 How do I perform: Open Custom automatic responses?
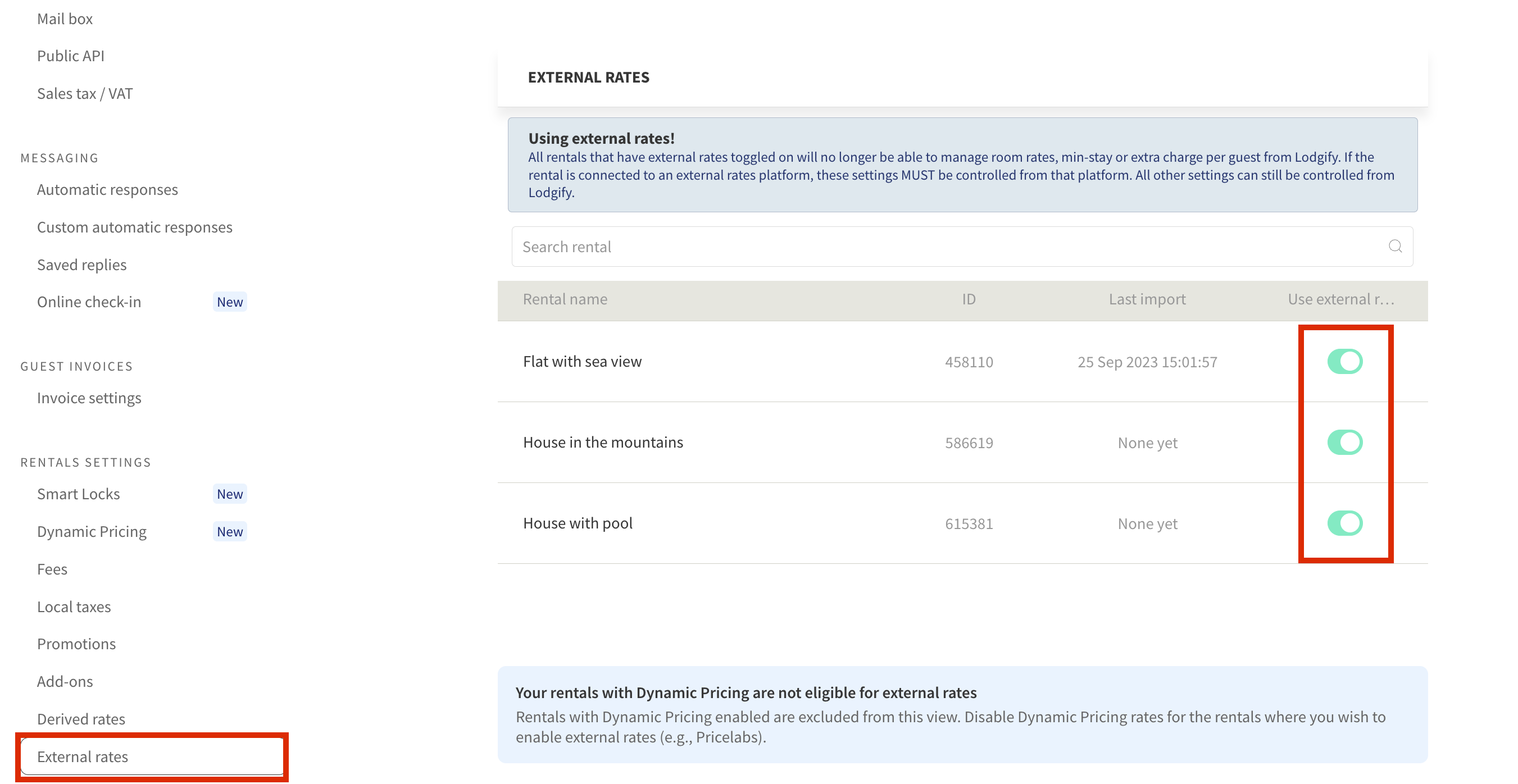(134, 227)
